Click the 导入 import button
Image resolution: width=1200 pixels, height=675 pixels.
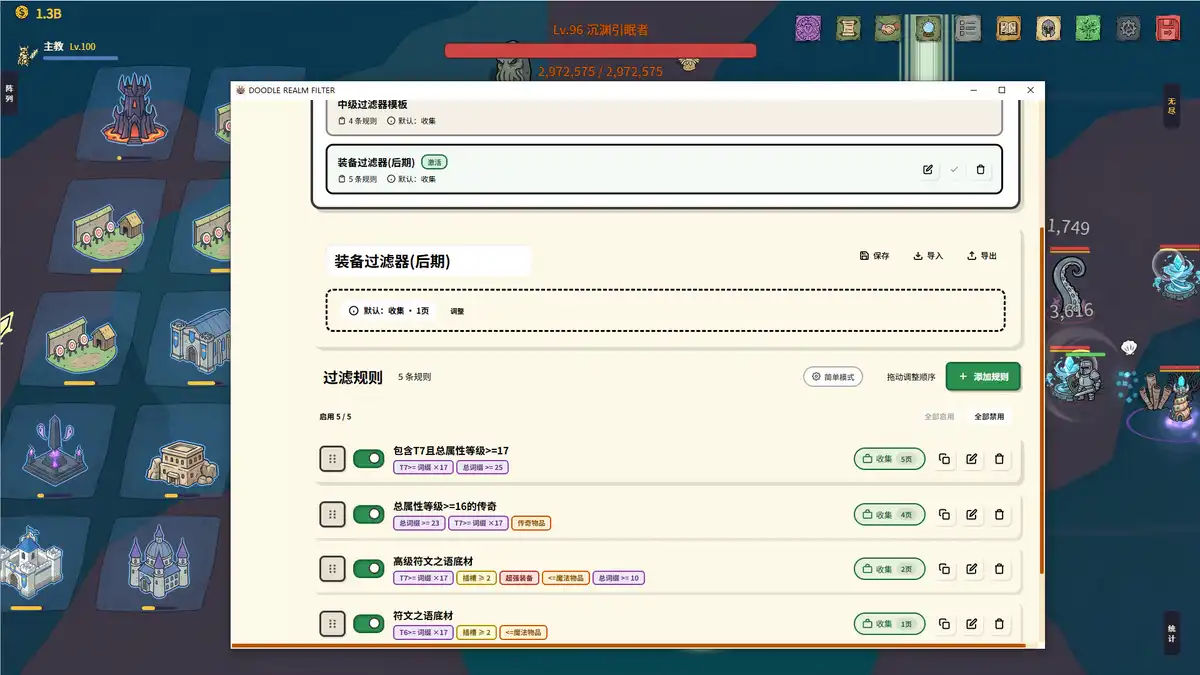(928, 256)
